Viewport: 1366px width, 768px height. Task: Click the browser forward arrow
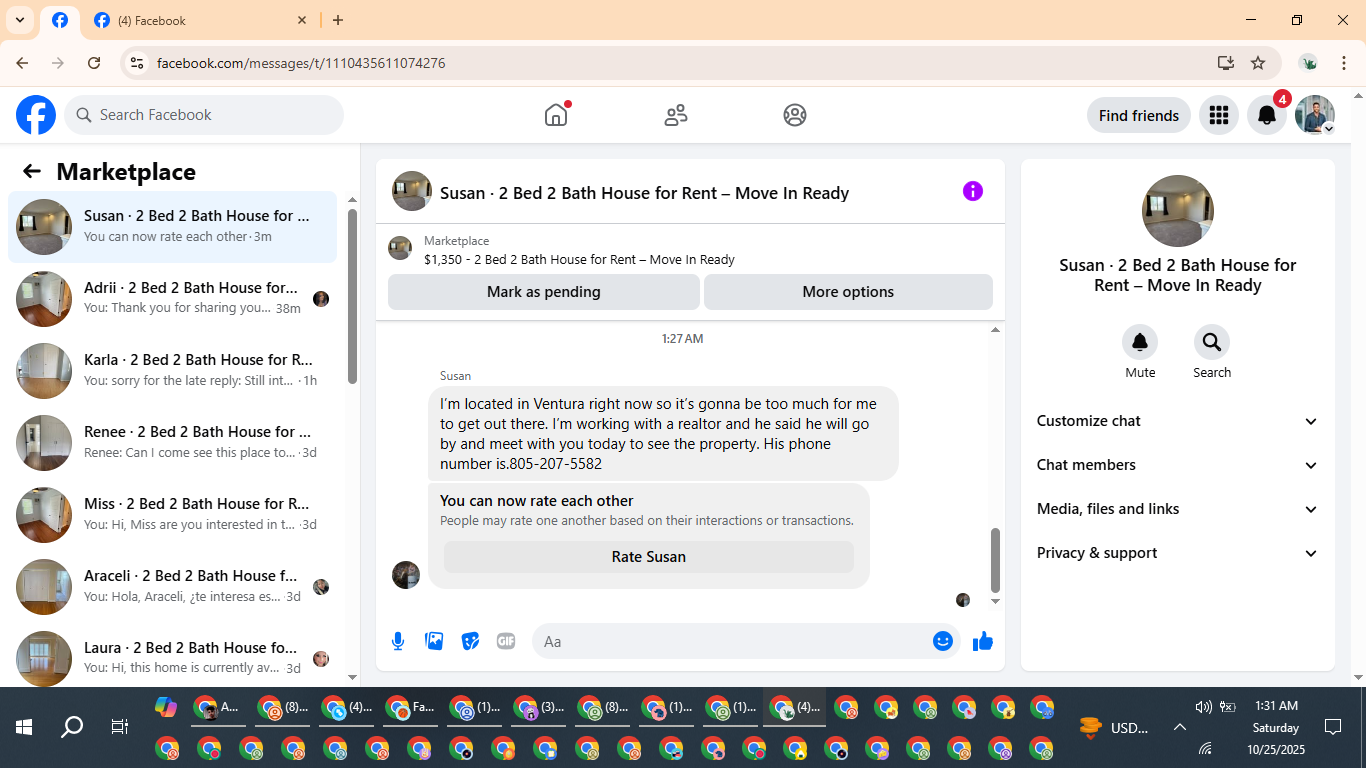[x=58, y=63]
